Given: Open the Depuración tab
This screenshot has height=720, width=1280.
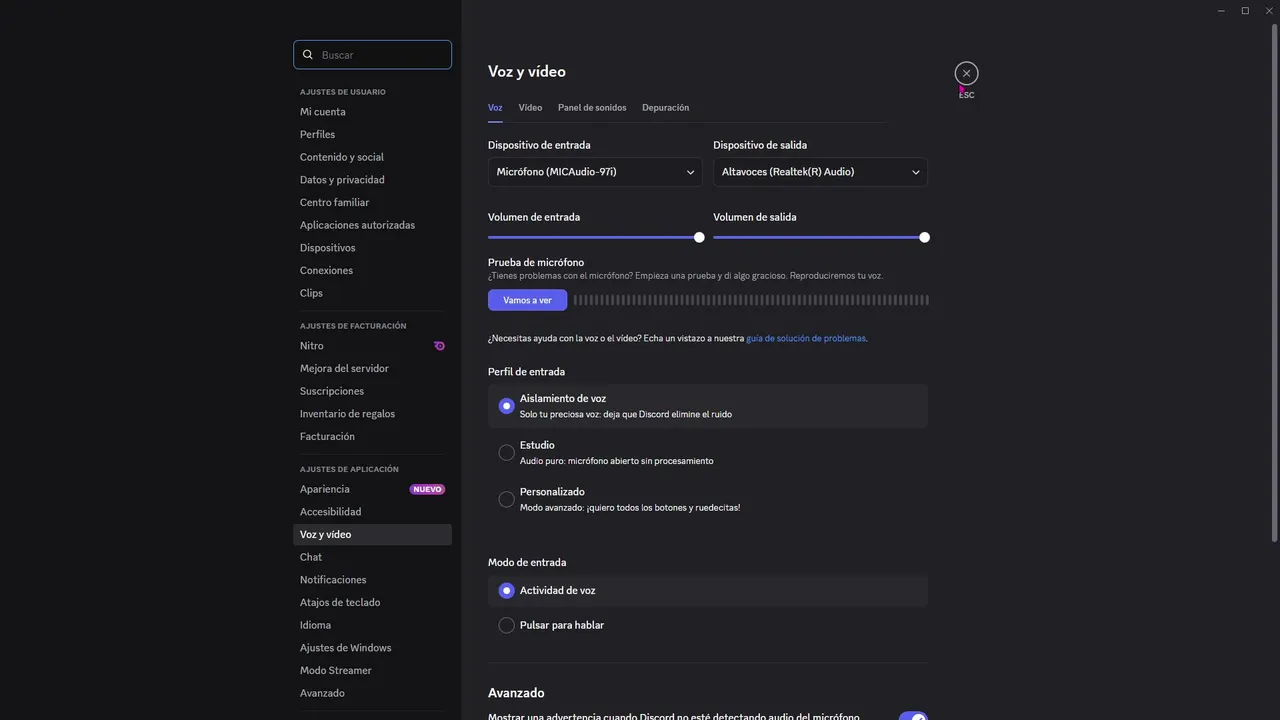Looking at the screenshot, I should click(665, 107).
